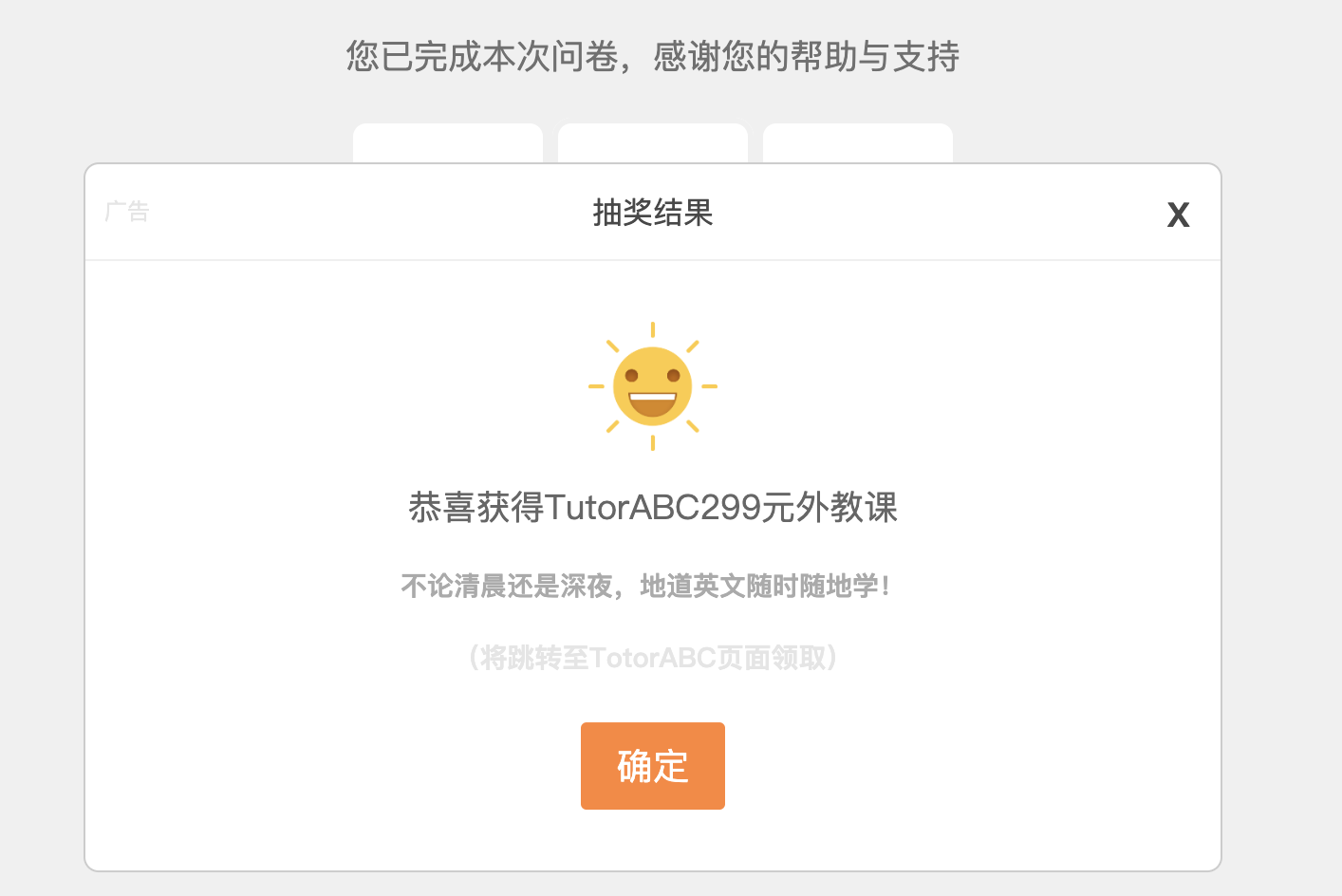Click the top ray of the sun icon
The width and height of the screenshot is (1342, 896).
coord(653,329)
